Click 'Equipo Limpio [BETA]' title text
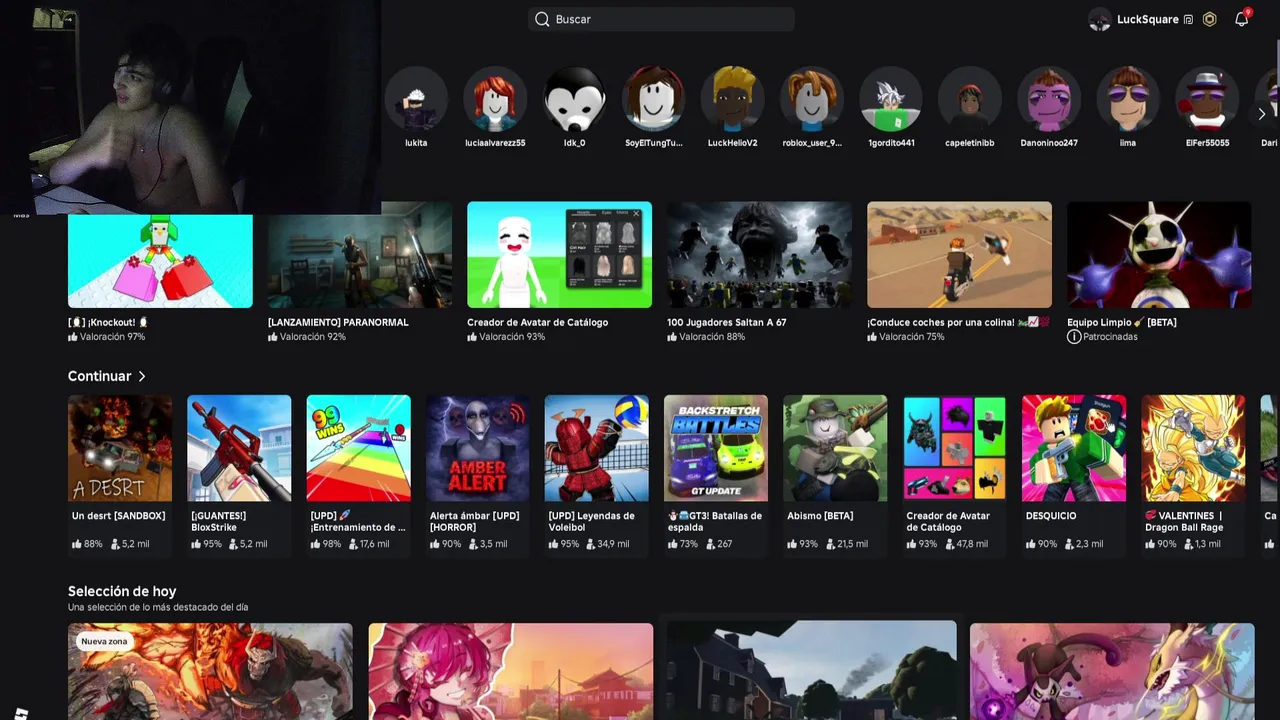The image size is (1280, 720). (x=1122, y=322)
